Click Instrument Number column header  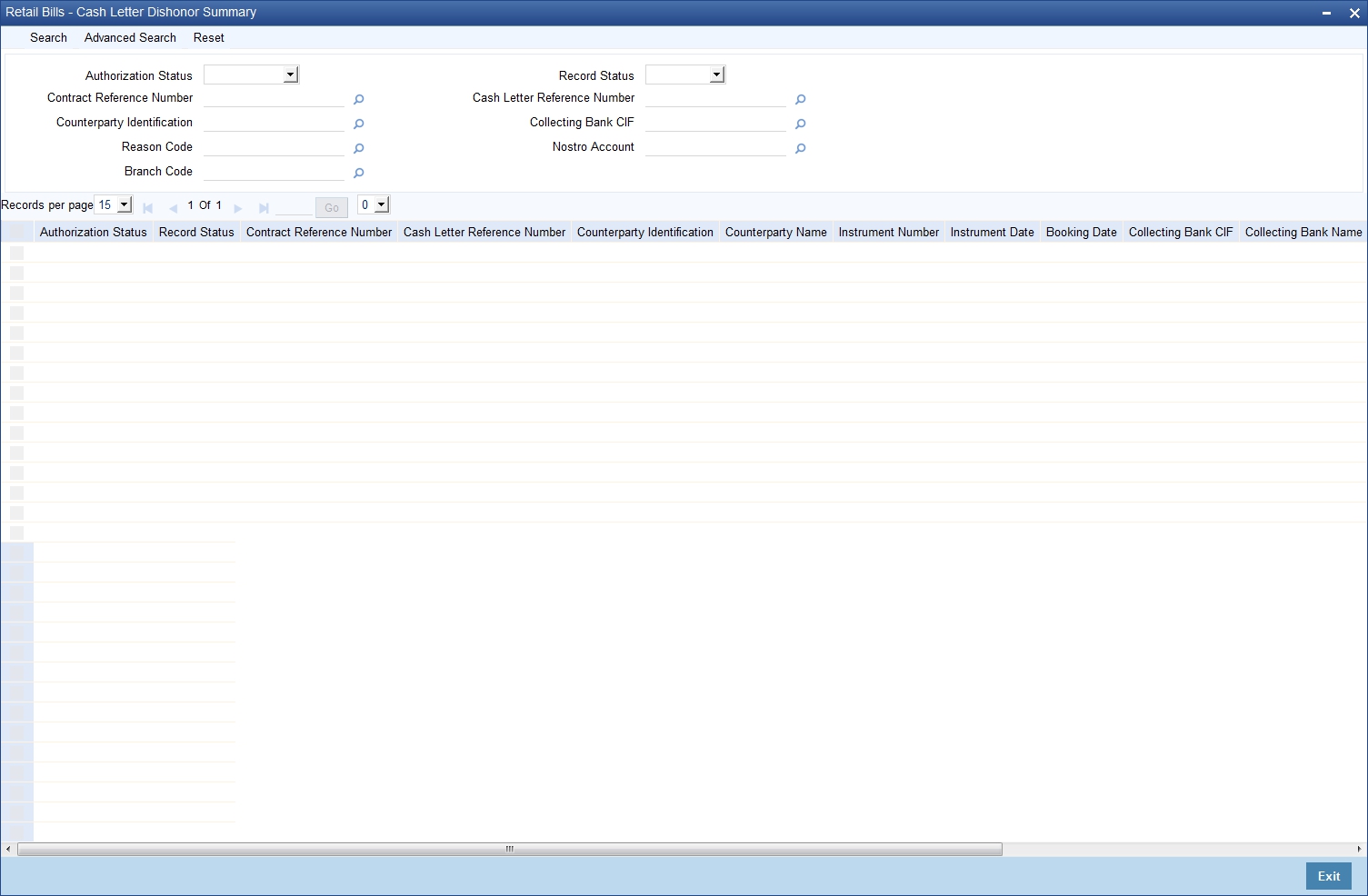point(889,232)
